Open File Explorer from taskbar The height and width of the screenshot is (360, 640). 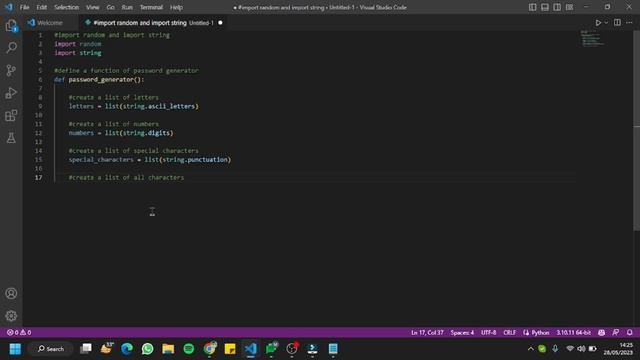[168, 349]
